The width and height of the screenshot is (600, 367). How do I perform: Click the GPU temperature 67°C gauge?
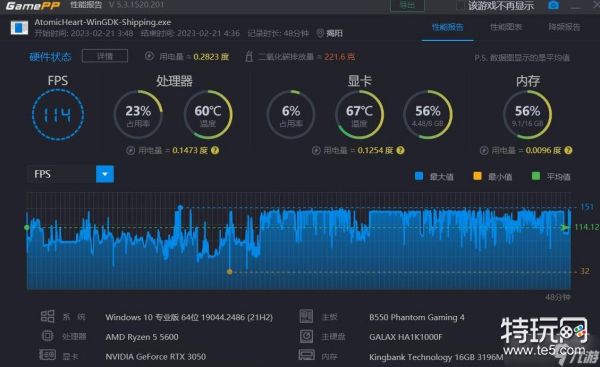pyautogui.click(x=359, y=114)
